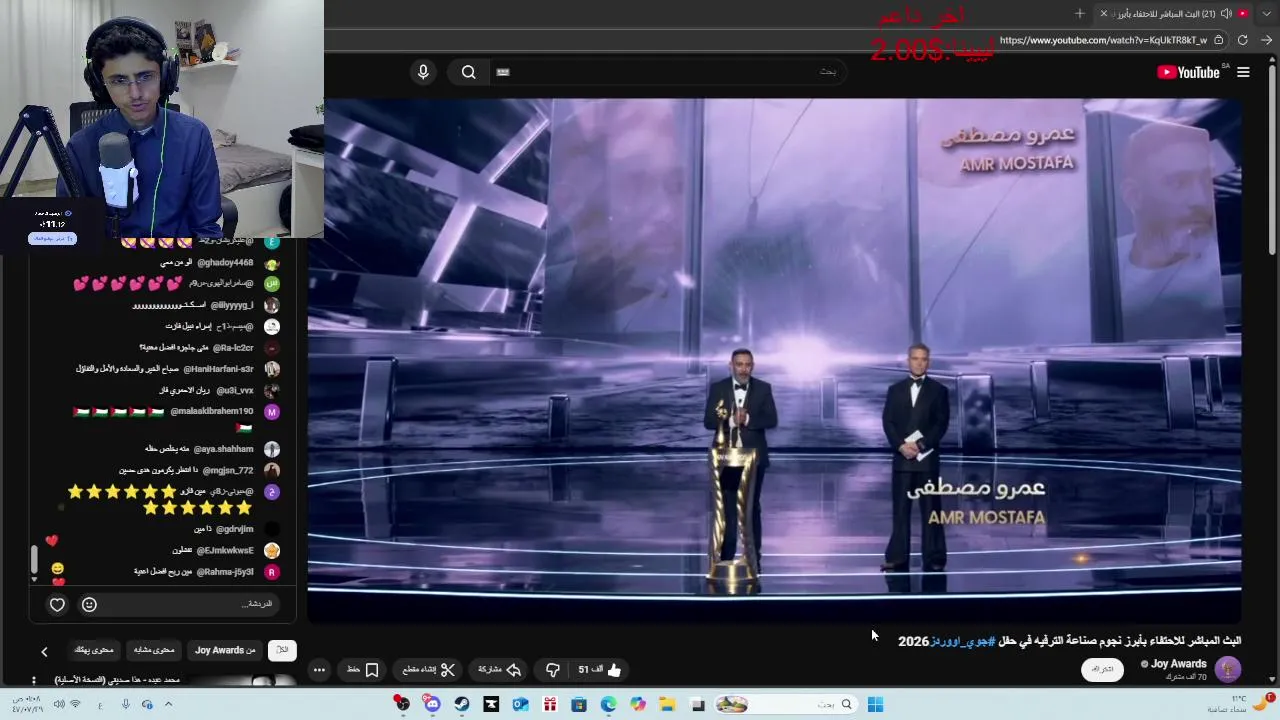Expand the tab search dropdown chevron
1280x720 pixels.
pos(1268,13)
